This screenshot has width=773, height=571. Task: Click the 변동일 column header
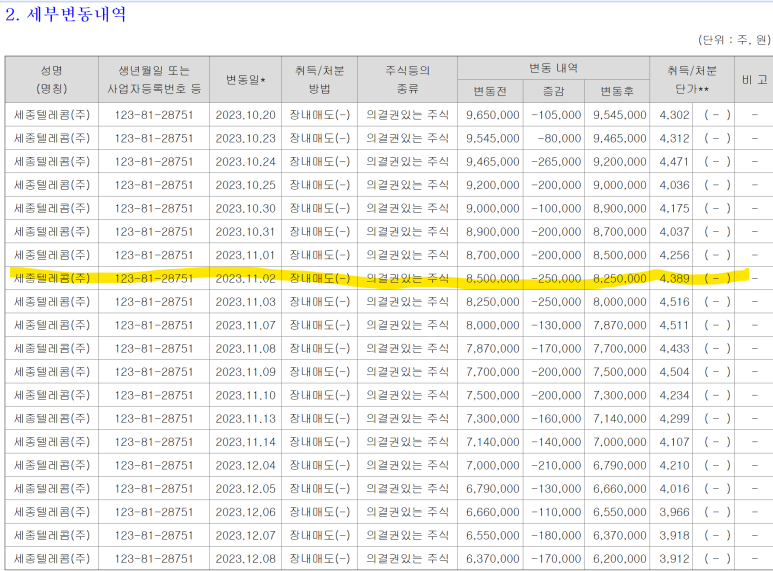pos(246,79)
